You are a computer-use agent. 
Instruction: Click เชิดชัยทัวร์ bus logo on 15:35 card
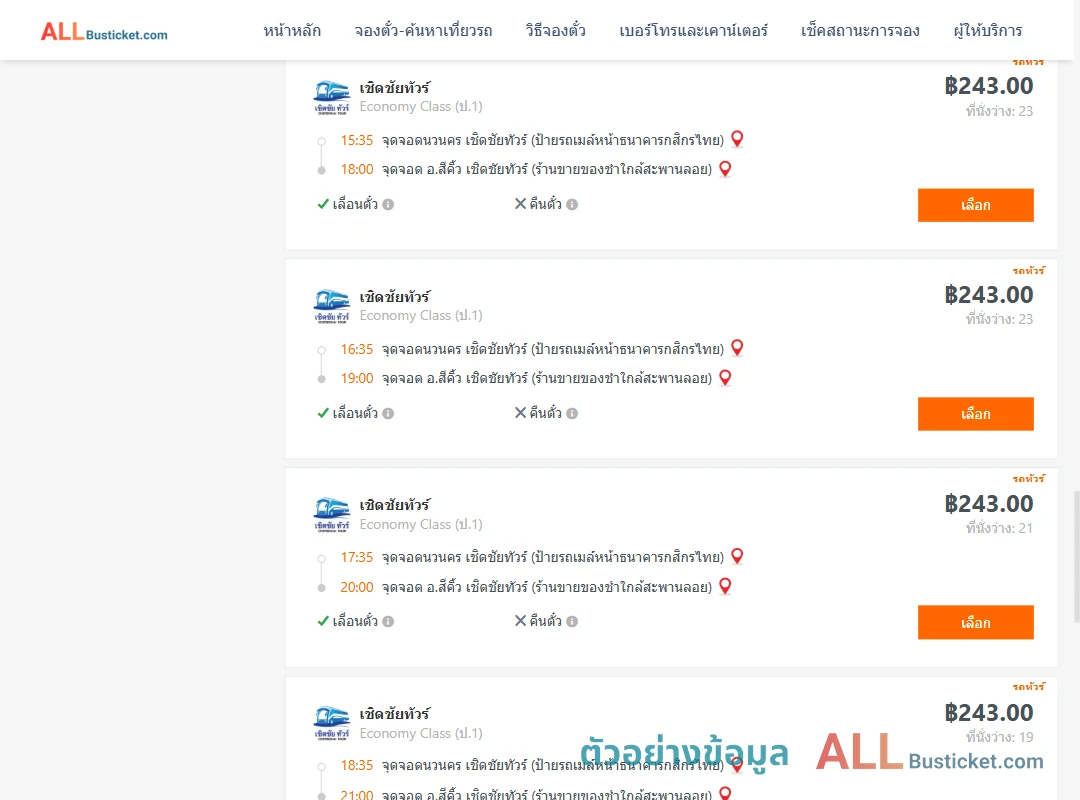(331, 97)
